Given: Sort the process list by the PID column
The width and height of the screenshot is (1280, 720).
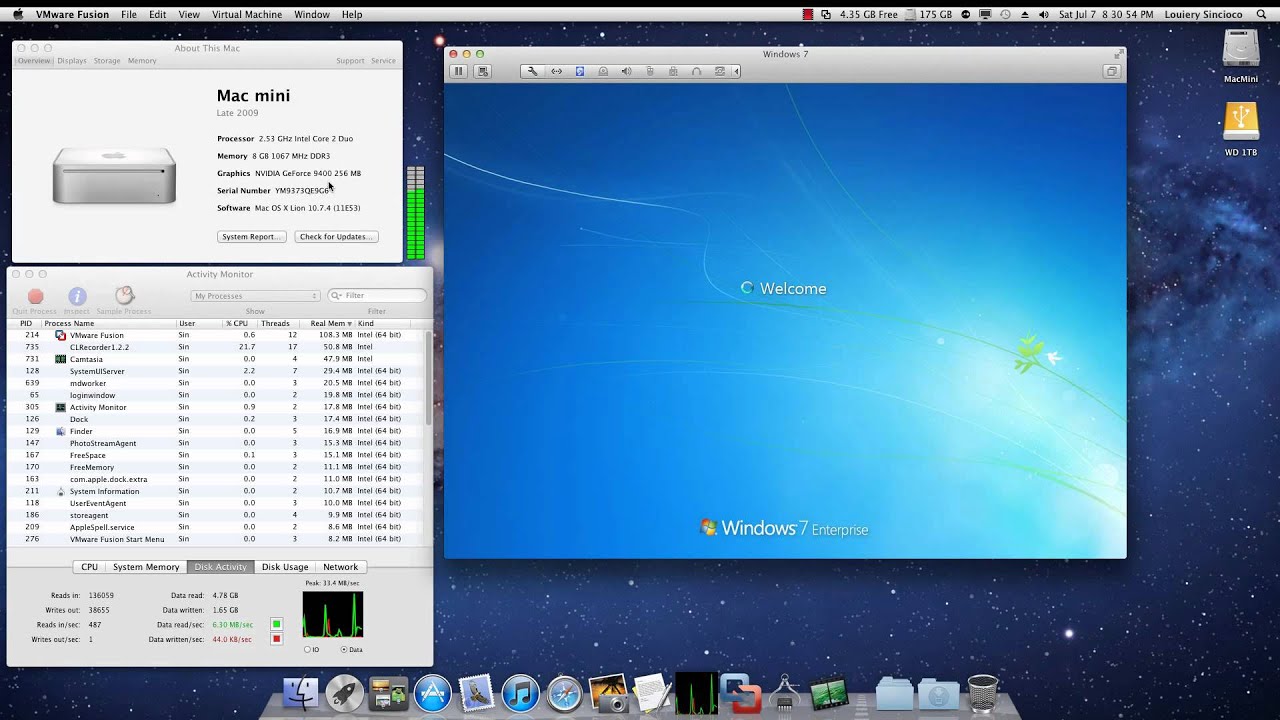Looking at the screenshot, I should pos(26,323).
